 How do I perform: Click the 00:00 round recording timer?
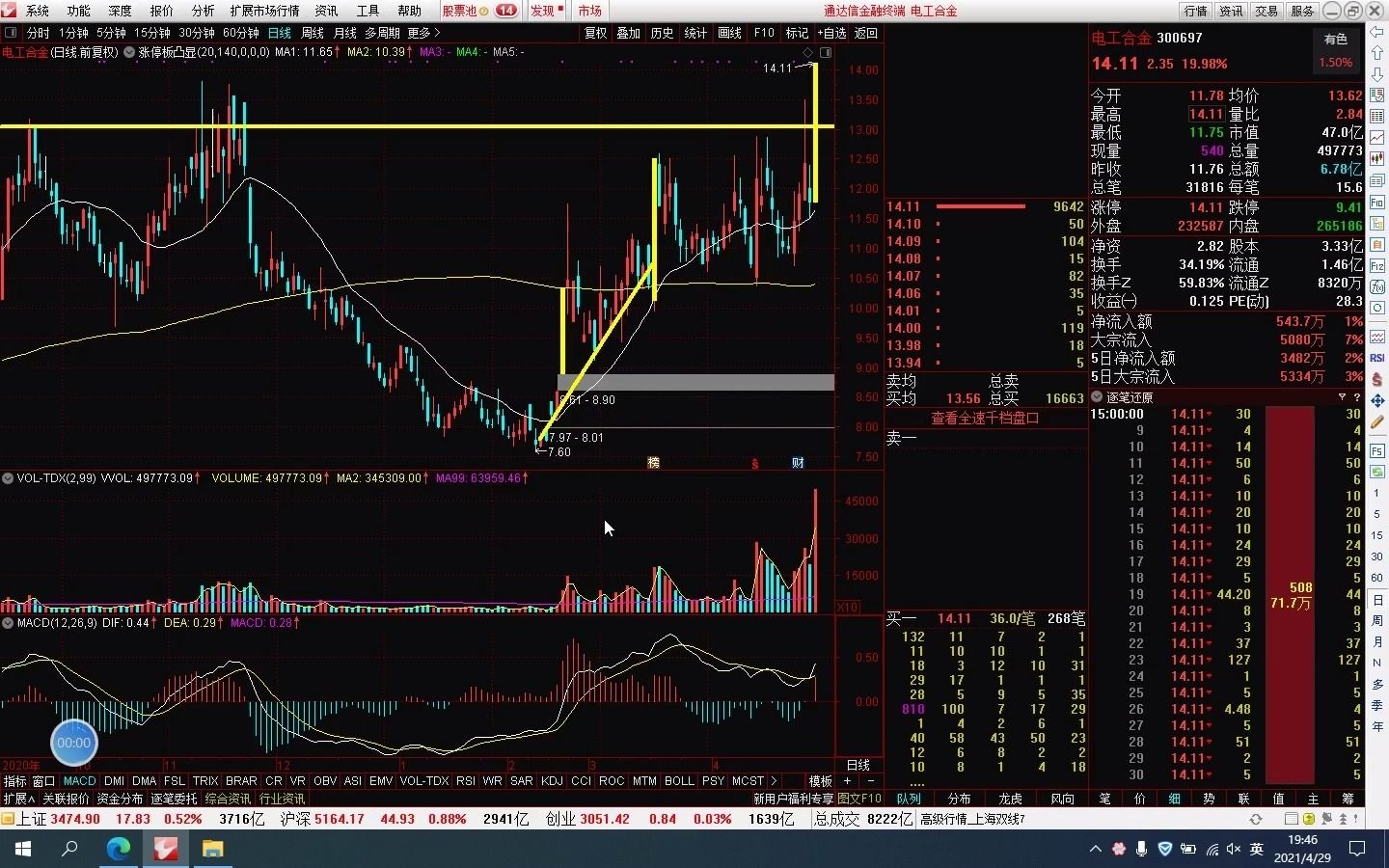pos(74,743)
